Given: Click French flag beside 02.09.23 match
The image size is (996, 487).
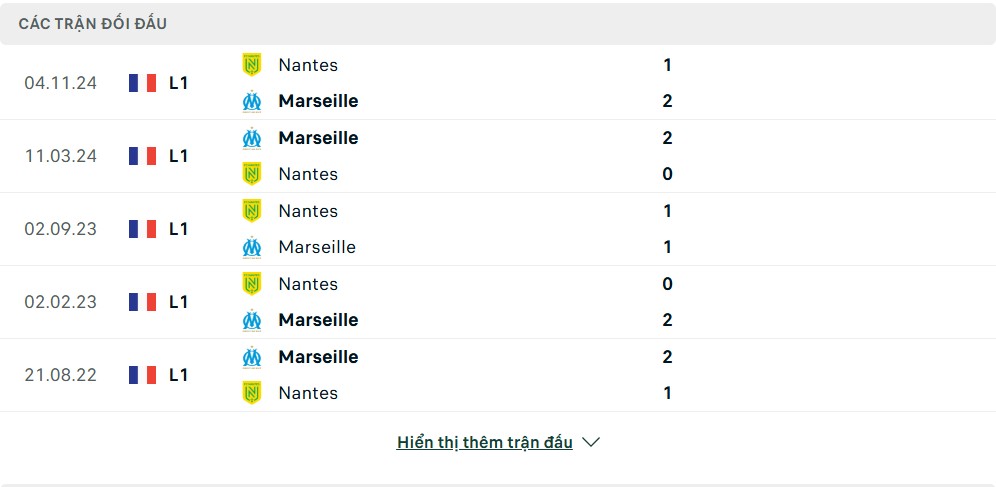Looking at the screenshot, I should [142, 229].
